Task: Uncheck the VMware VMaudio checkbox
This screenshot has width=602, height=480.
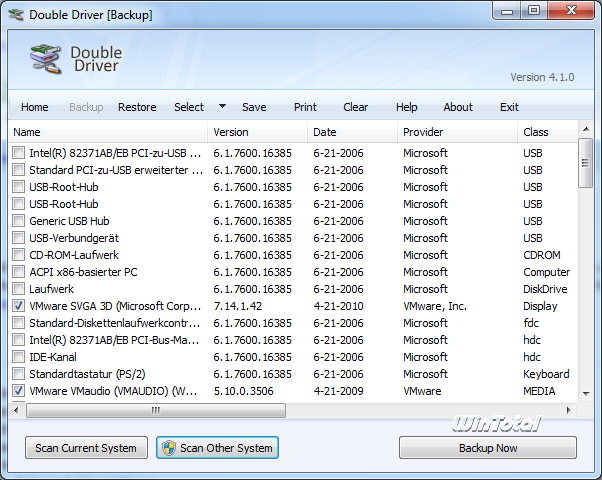Action: pyautogui.click(x=18, y=391)
